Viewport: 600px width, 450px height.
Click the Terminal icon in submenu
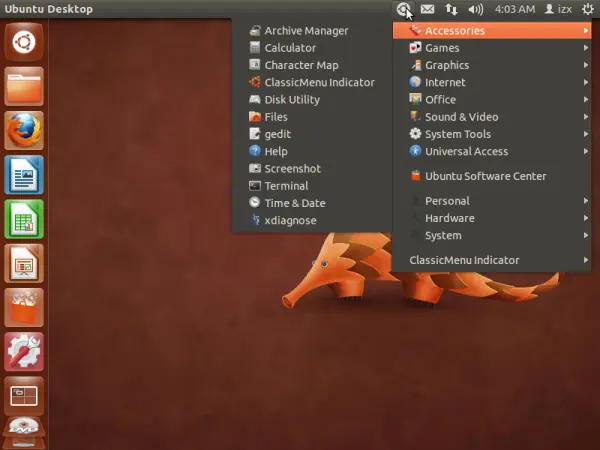pos(254,186)
